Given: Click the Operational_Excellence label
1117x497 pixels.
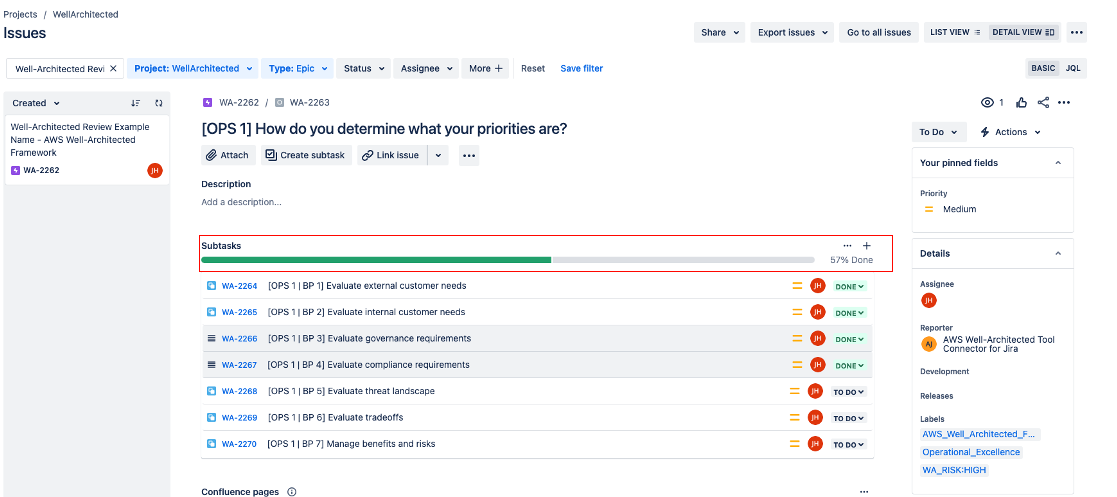Looking at the screenshot, I should tap(971, 452).
